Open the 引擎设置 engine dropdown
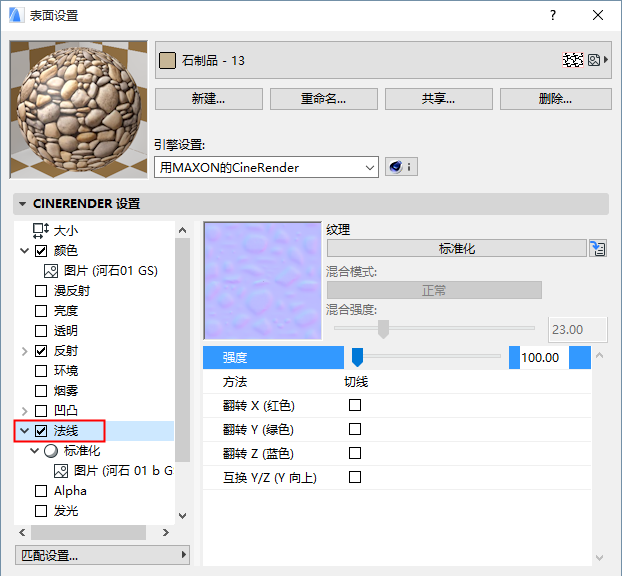Viewport: 622px width, 576px height. click(x=266, y=167)
